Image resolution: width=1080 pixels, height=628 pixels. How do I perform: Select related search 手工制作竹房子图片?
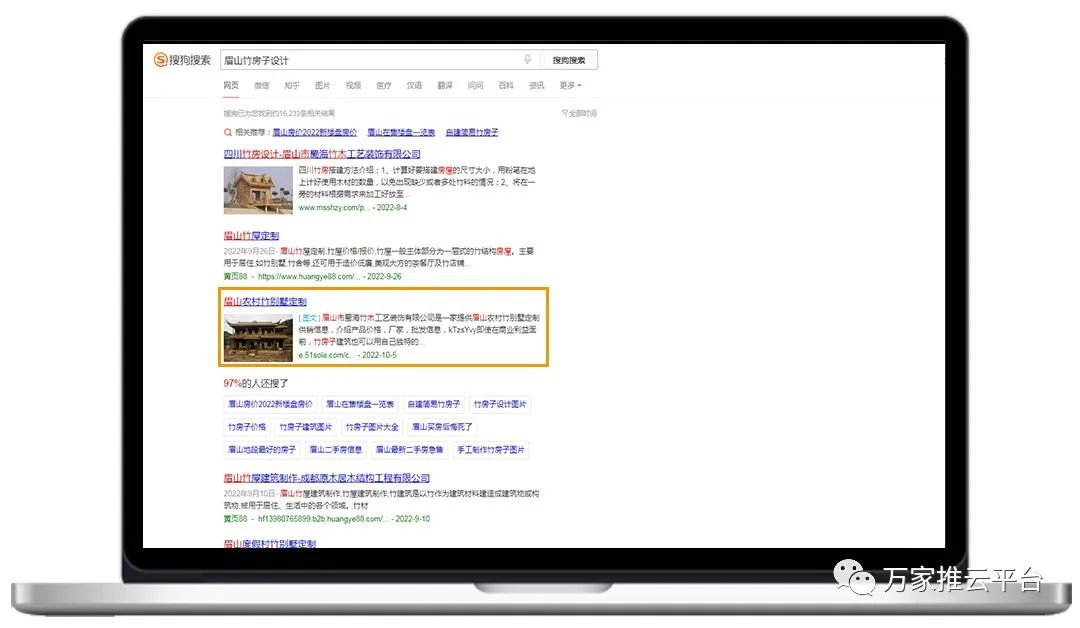click(491, 450)
